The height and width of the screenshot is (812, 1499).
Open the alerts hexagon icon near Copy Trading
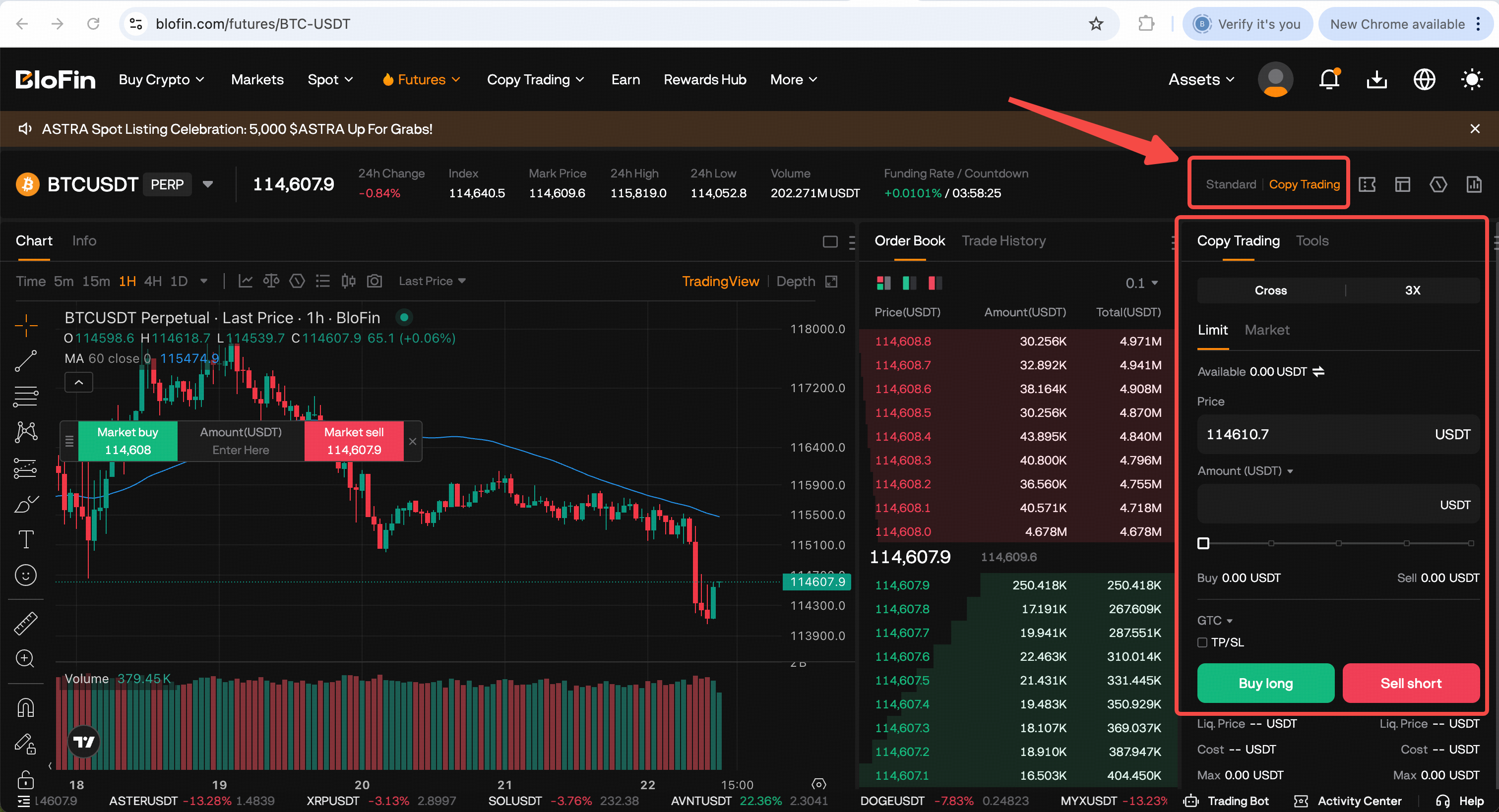(x=1438, y=184)
